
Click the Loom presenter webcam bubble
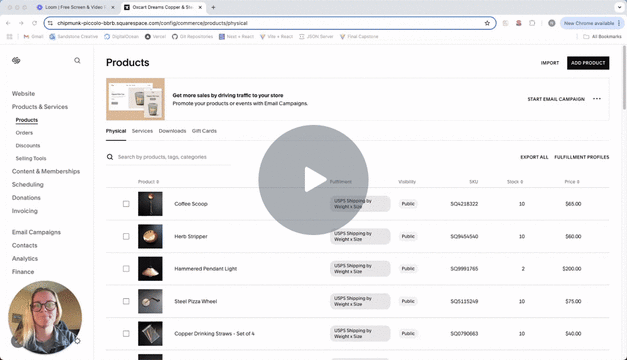click(45, 317)
